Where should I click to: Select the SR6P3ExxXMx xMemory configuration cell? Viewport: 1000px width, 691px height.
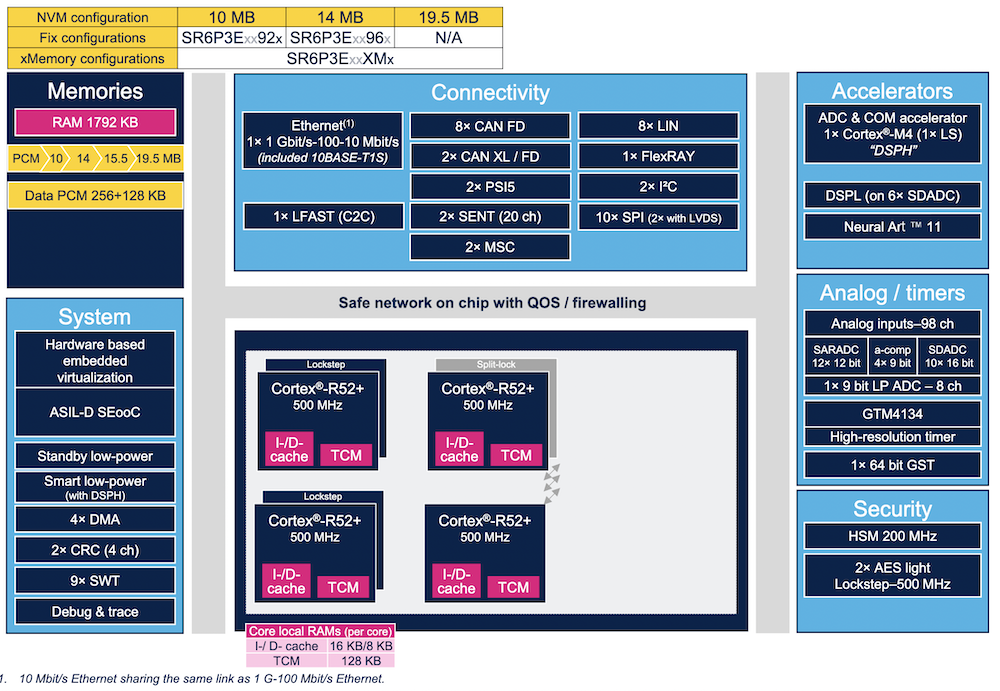click(339, 59)
